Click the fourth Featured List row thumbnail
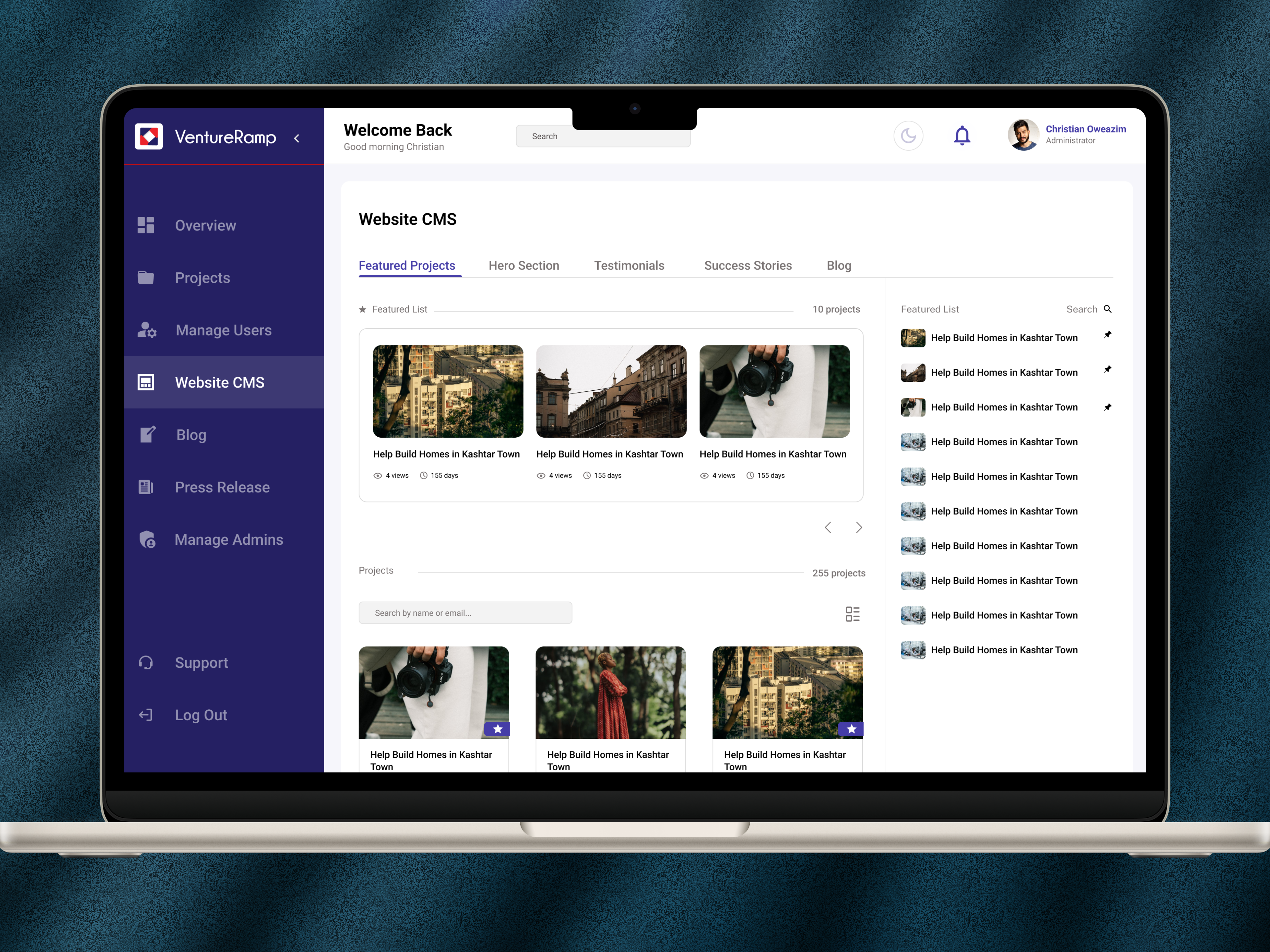The image size is (1270, 952). coord(913,442)
